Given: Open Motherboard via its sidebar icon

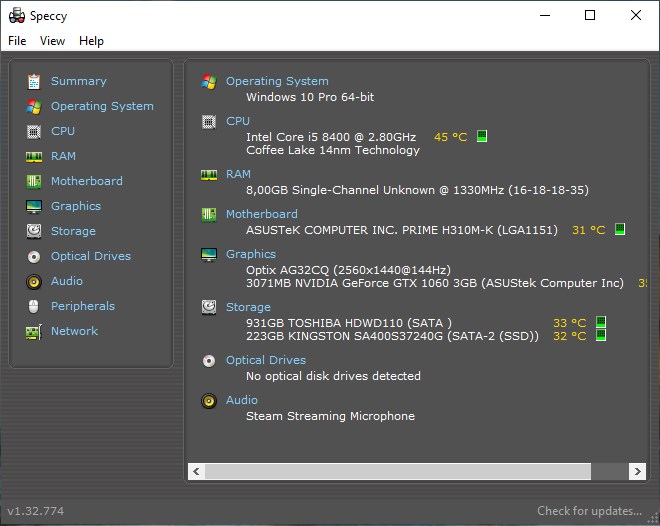Looking at the screenshot, I should coord(34,181).
